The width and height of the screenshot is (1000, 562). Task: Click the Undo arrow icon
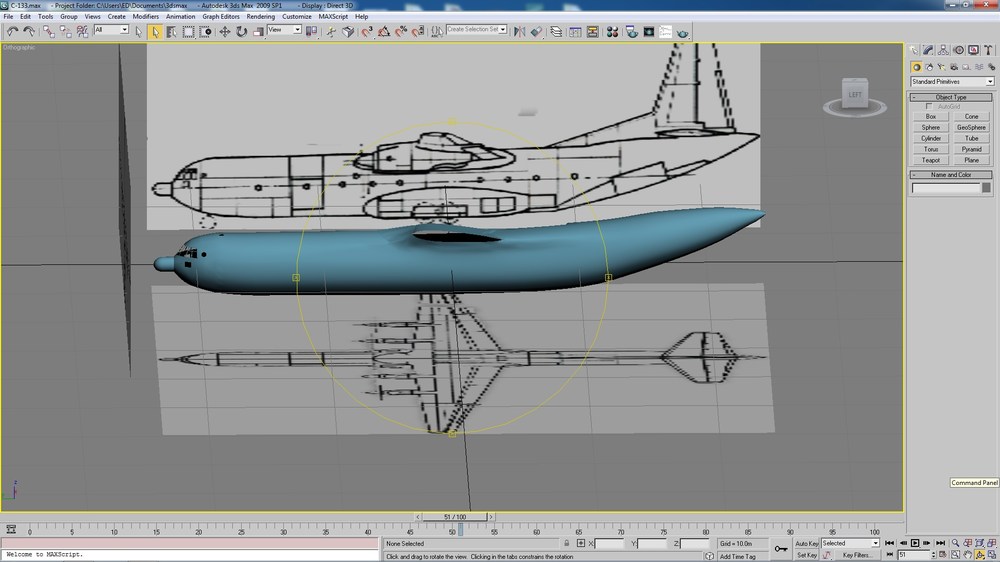pyautogui.click(x=12, y=31)
